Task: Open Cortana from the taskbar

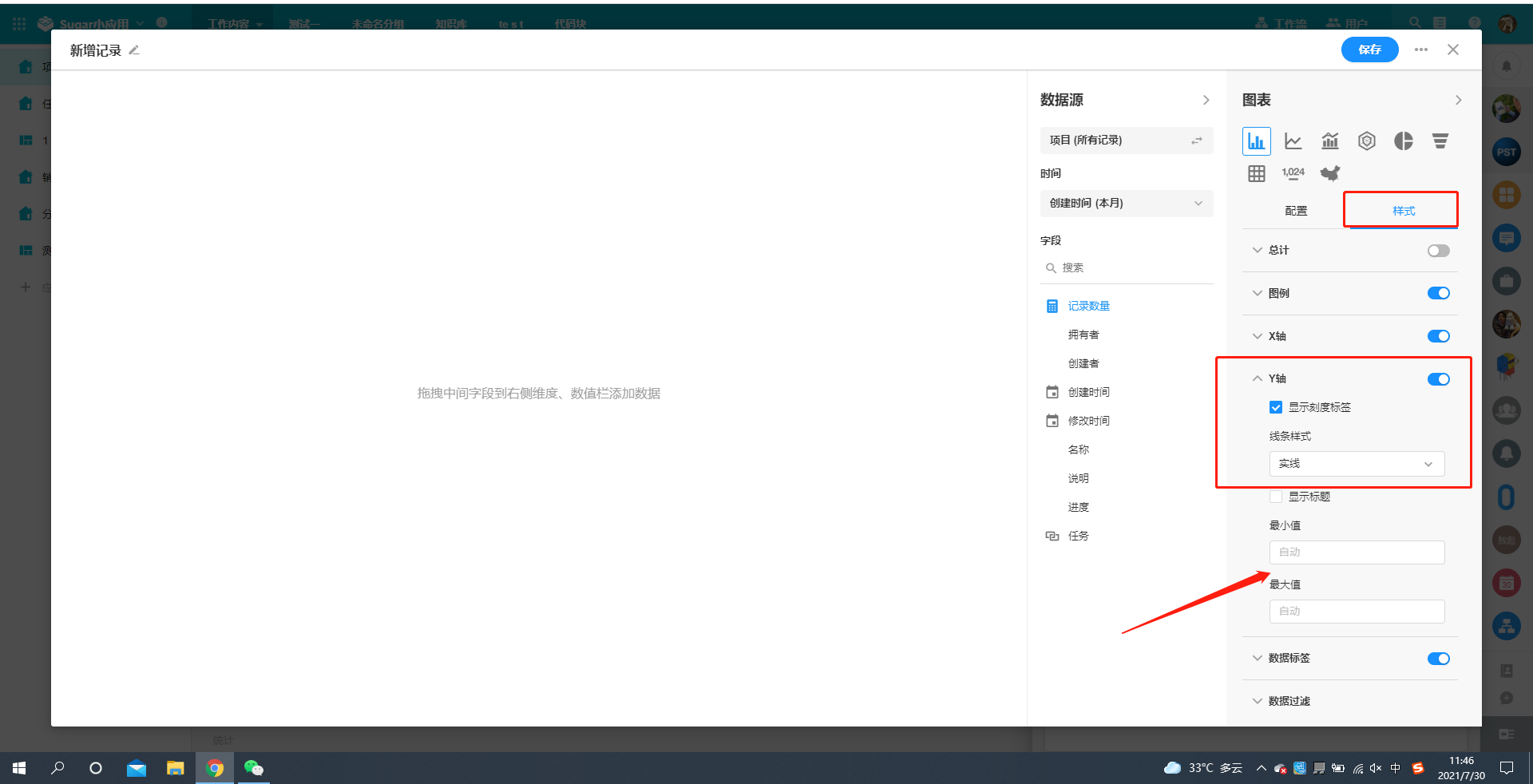Action: (96, 768)
